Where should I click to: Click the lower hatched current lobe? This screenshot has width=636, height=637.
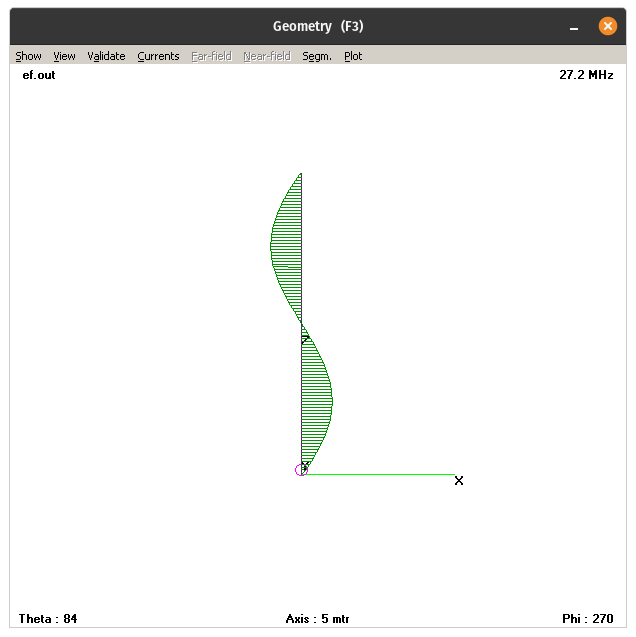coord(315,400)
